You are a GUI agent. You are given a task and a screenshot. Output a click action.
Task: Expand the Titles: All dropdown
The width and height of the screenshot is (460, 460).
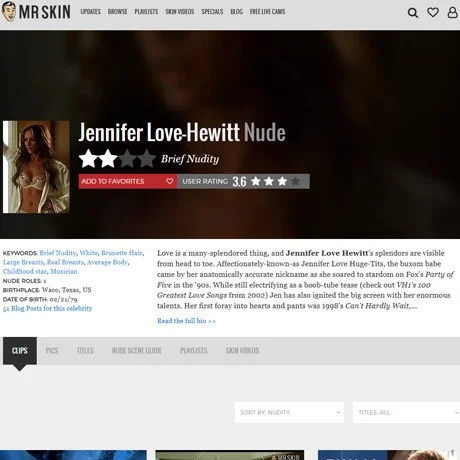(406, 412)
